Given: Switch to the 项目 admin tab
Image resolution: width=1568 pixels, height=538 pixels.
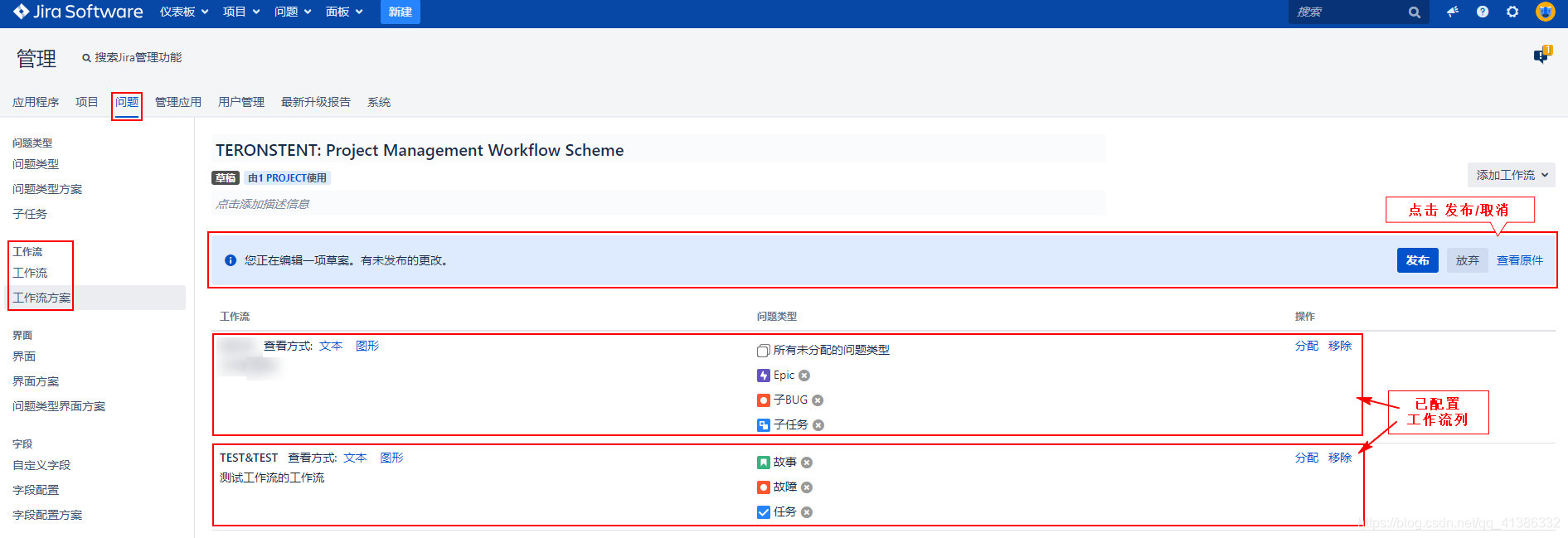Looking at the screenshot, I should tap(87, 102).
